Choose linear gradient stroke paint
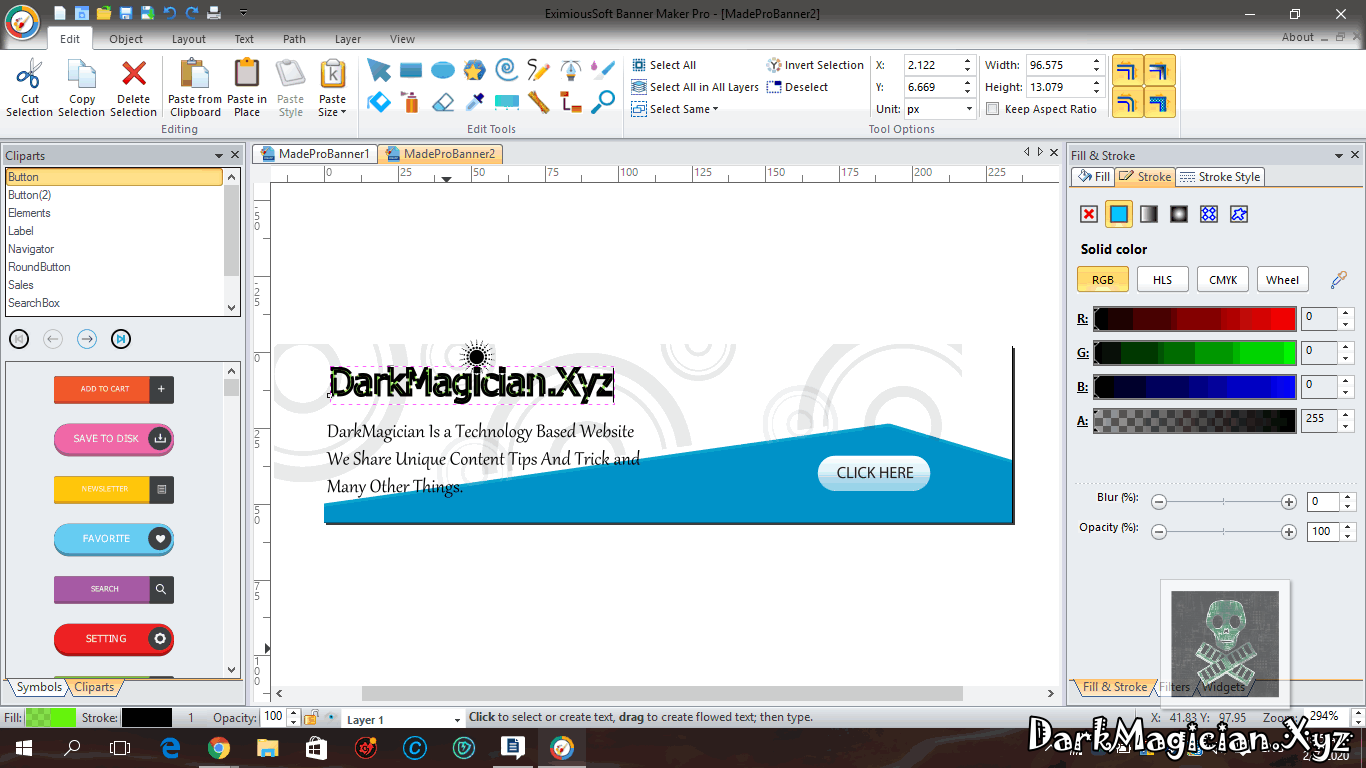1366x768 pixels. [x=1149, y=214]
